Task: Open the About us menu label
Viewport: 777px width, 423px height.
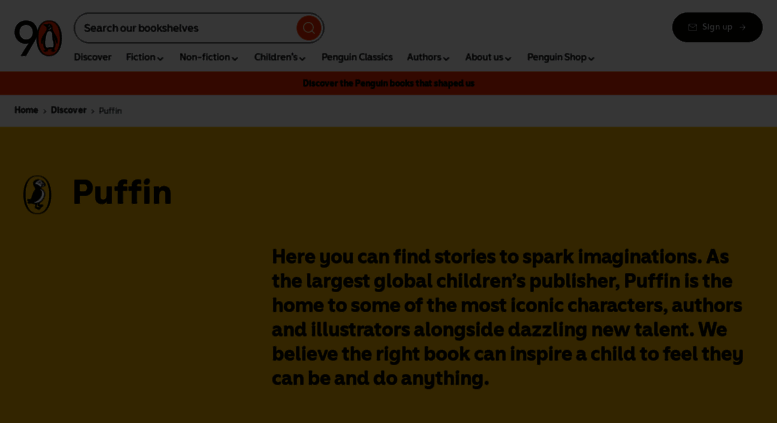Action: coord(484,57)
